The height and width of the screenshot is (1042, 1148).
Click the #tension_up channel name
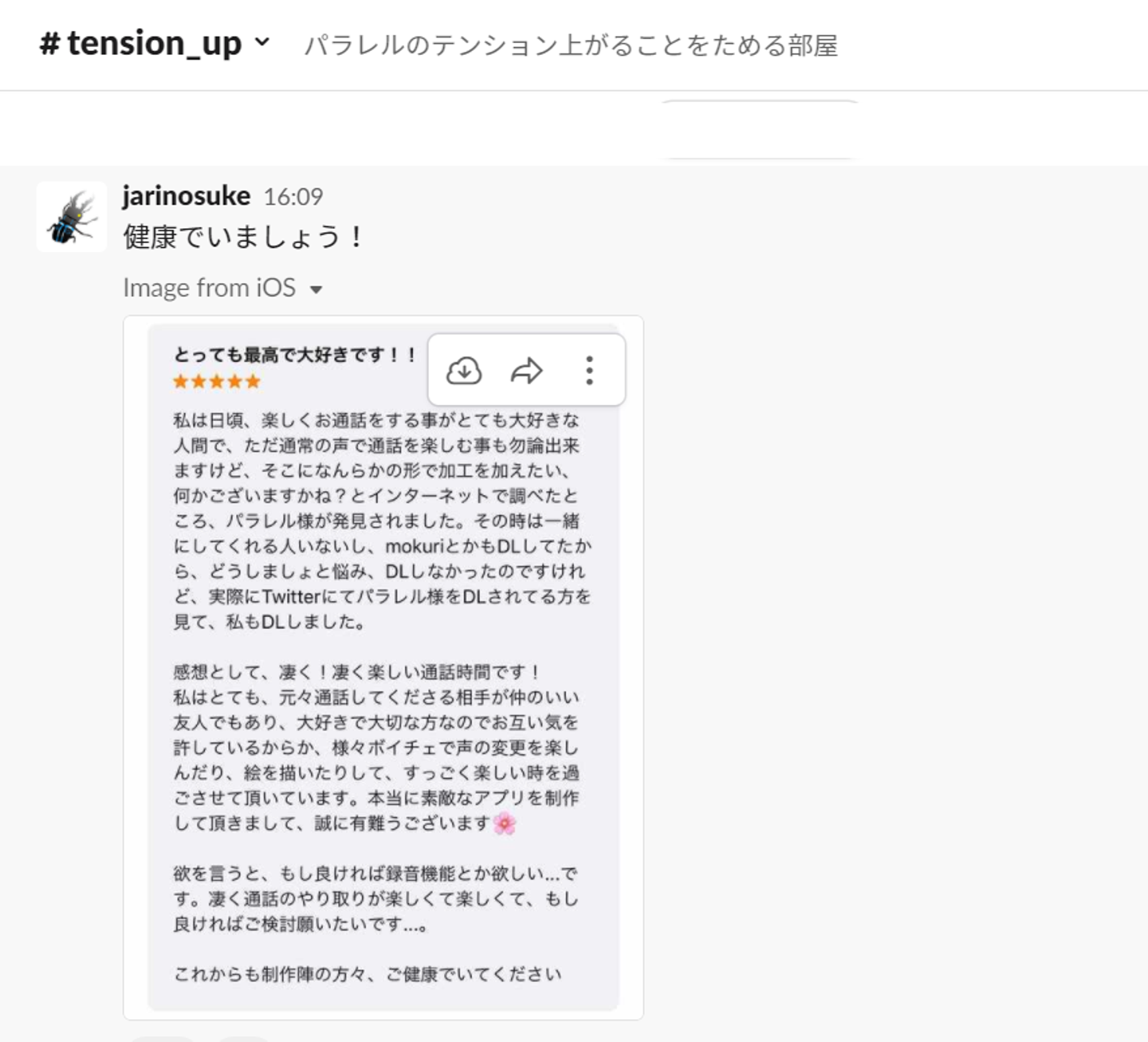point(141,43)
